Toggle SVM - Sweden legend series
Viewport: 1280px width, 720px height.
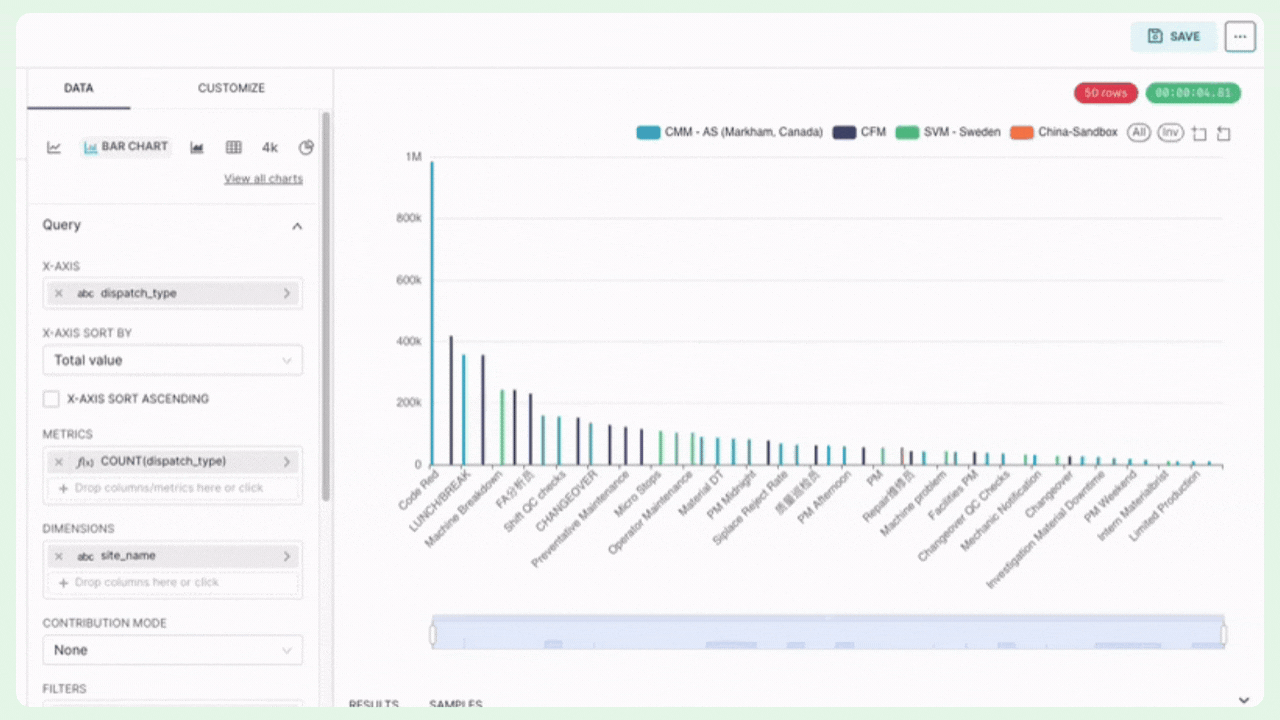(x=948, y=132)
